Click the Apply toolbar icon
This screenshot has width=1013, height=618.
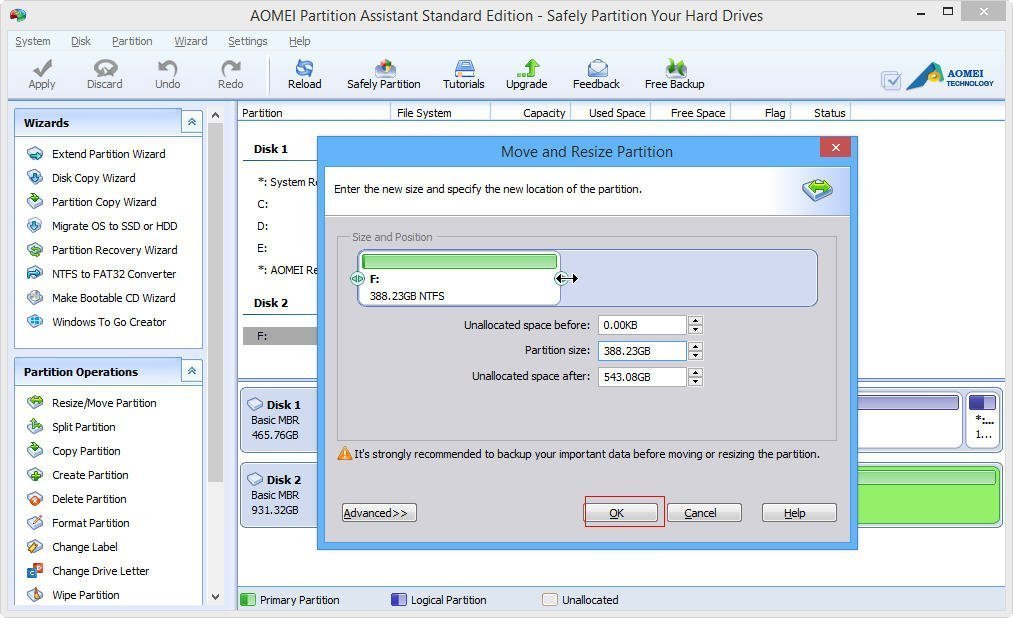tap(42, 74)
